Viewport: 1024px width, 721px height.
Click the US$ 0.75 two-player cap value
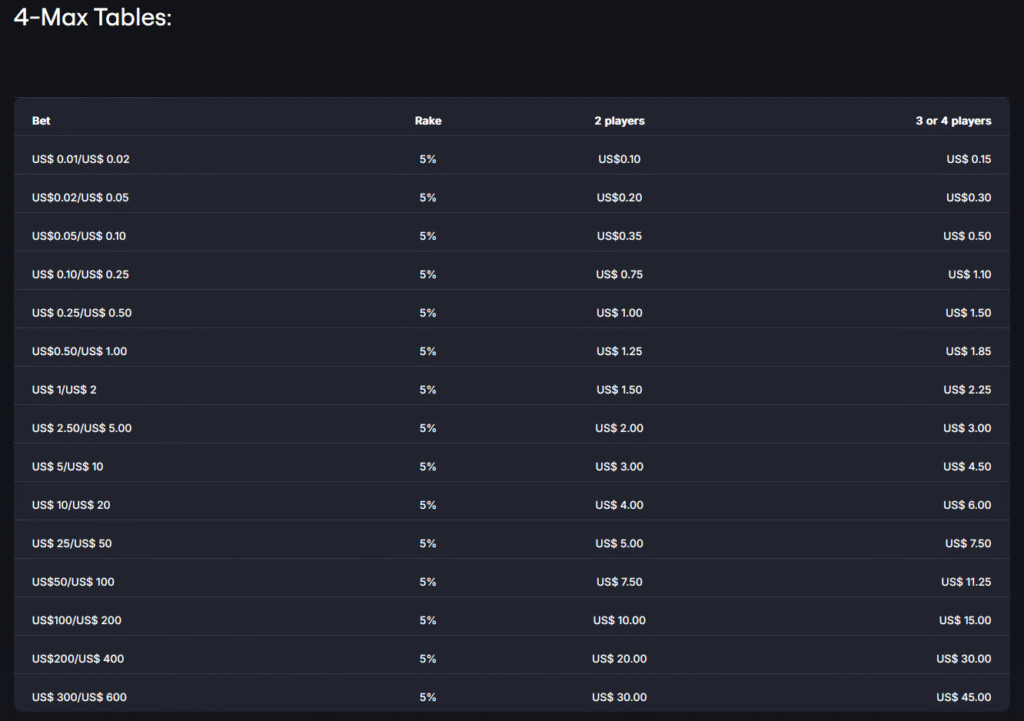[x=619, y=275]
